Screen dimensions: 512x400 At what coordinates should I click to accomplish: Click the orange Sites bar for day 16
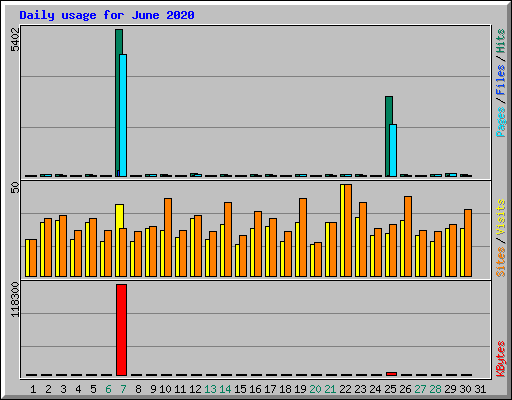pyautogui.click(x=258, y=244)
